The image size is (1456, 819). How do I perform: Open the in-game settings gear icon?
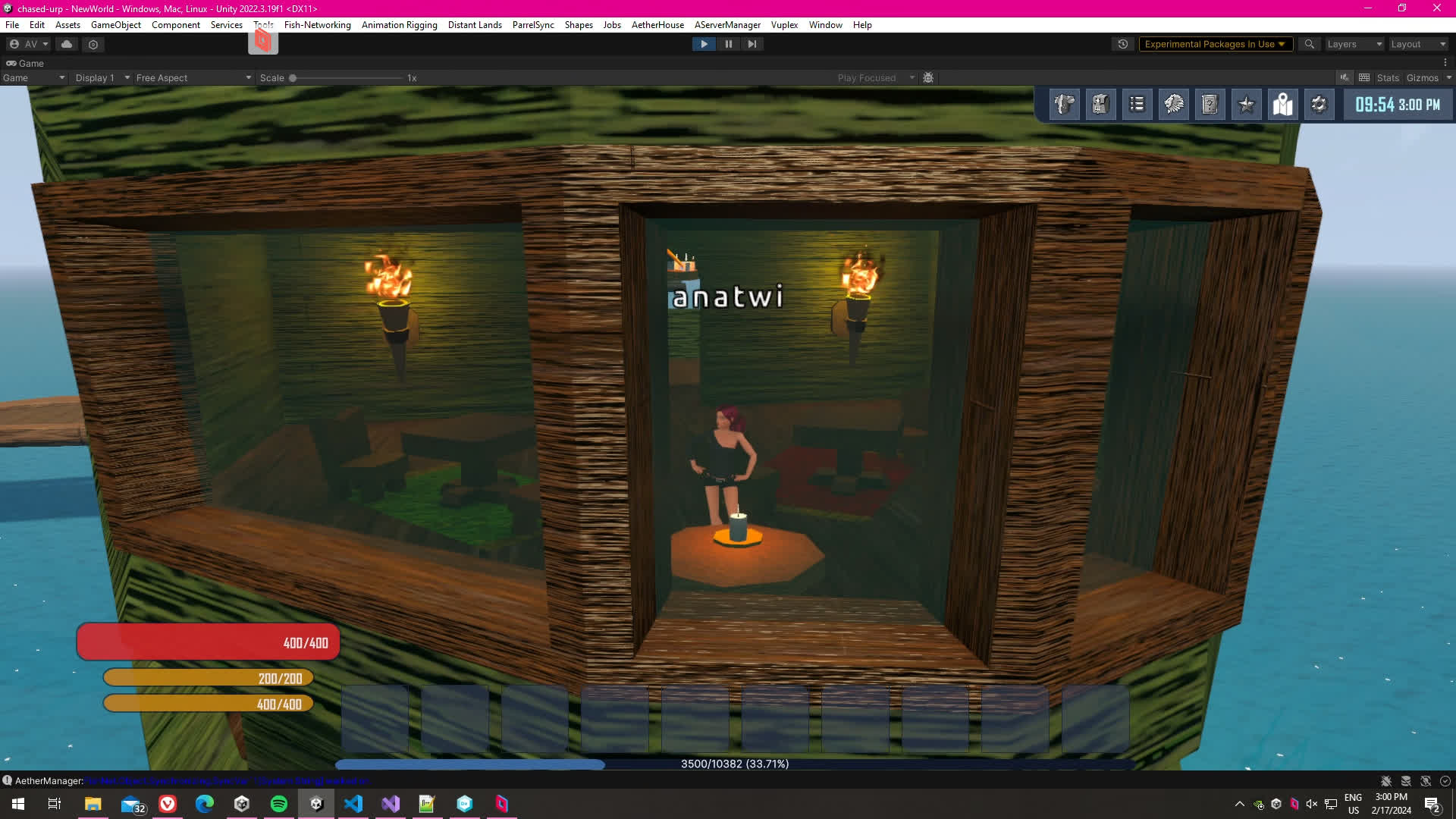[x=1319, y=105]
